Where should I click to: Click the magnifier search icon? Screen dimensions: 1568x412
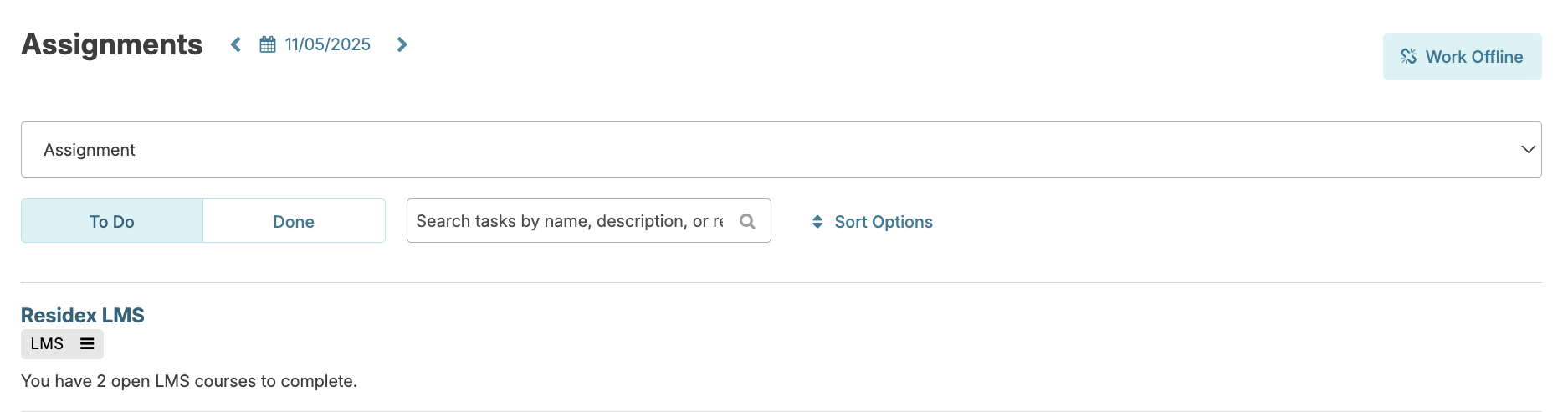(x=747, y=221)
